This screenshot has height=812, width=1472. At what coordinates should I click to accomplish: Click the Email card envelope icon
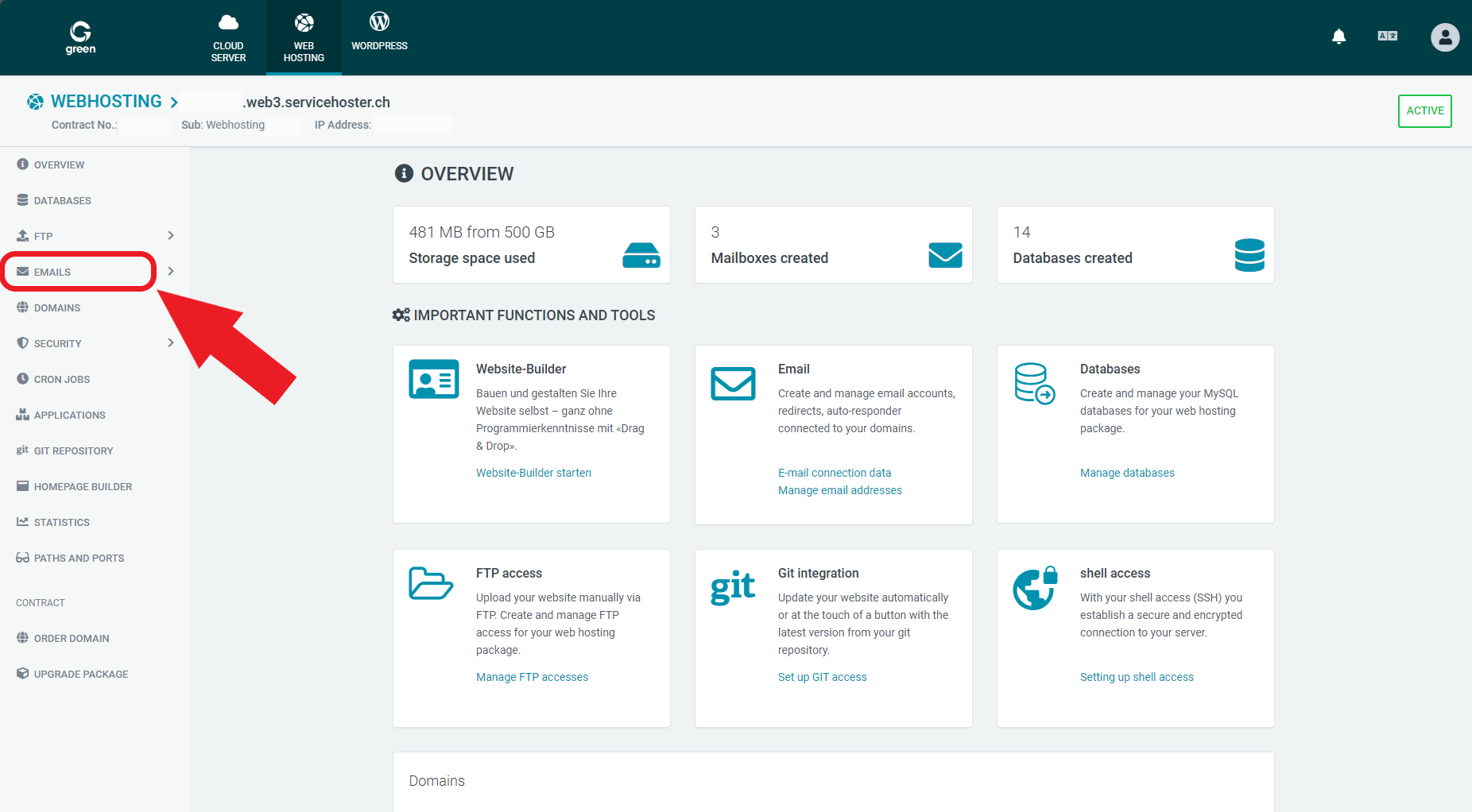tap(733, 384)
